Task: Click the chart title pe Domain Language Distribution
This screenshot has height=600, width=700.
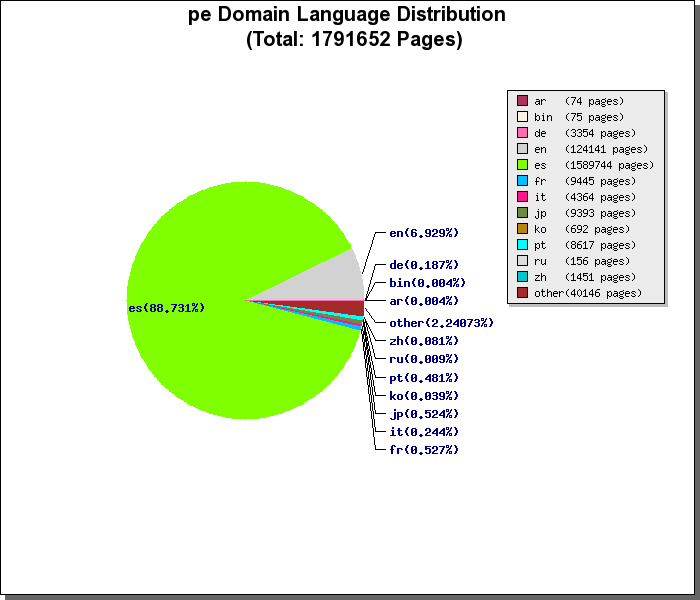Action: pos(347,14)
